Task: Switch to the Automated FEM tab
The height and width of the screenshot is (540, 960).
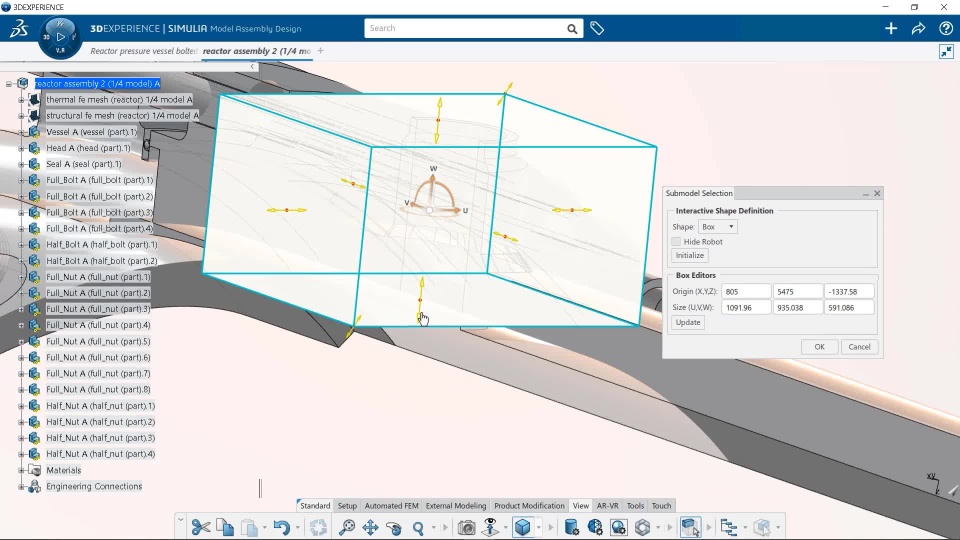Action: 391,506
